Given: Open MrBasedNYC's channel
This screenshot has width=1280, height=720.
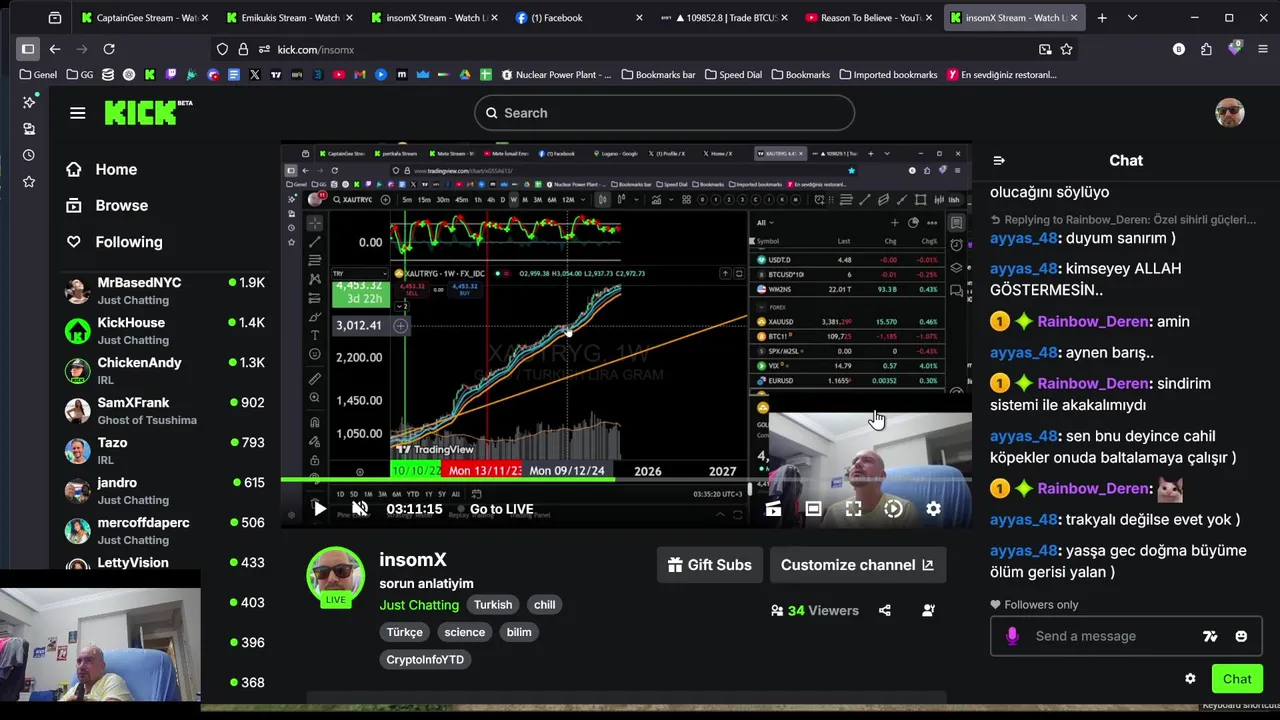Looking at the screenshot, I should [x=164, y=291].
